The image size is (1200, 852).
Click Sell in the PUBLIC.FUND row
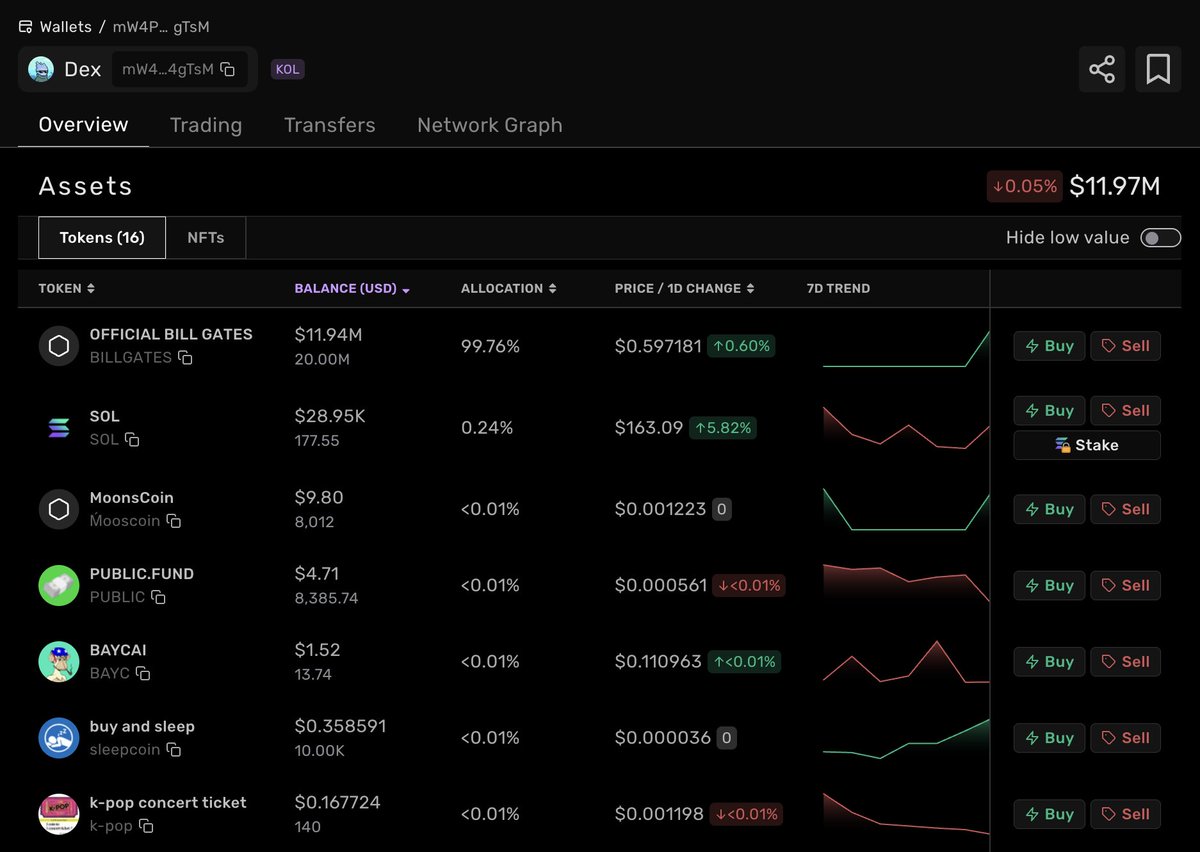pos(1125,585)
